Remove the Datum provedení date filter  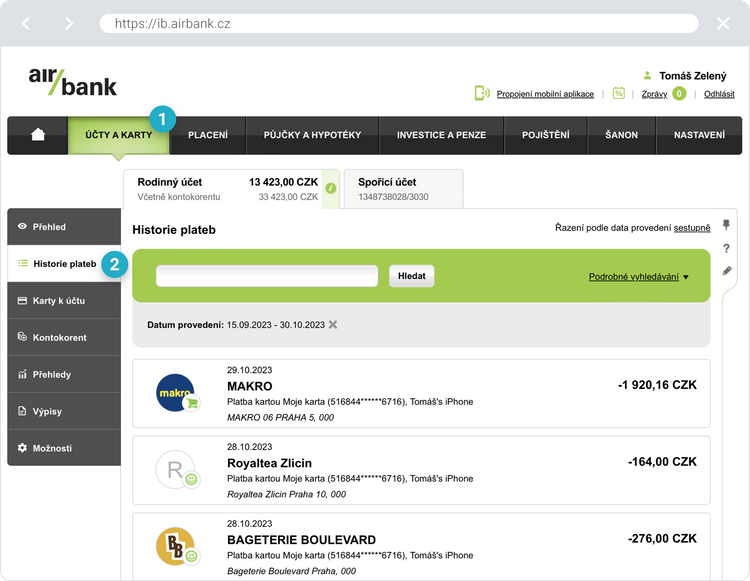click(333, 325)
